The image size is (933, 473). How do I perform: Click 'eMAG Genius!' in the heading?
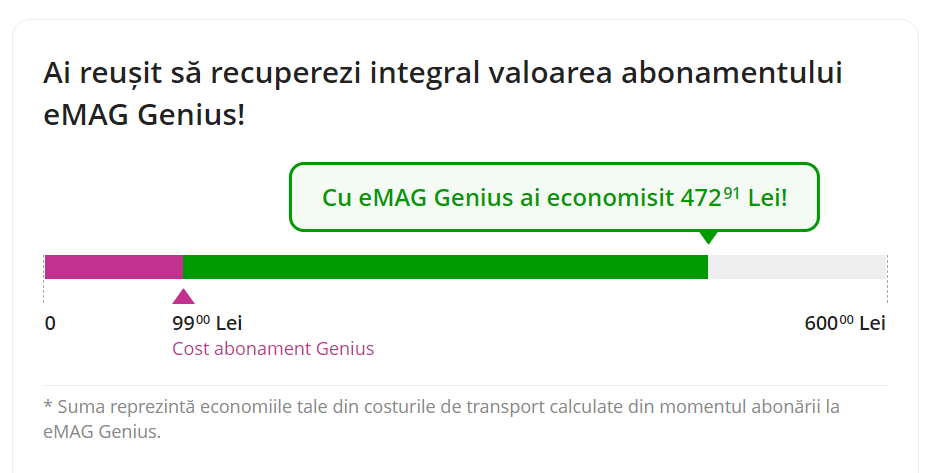[144, 114]
